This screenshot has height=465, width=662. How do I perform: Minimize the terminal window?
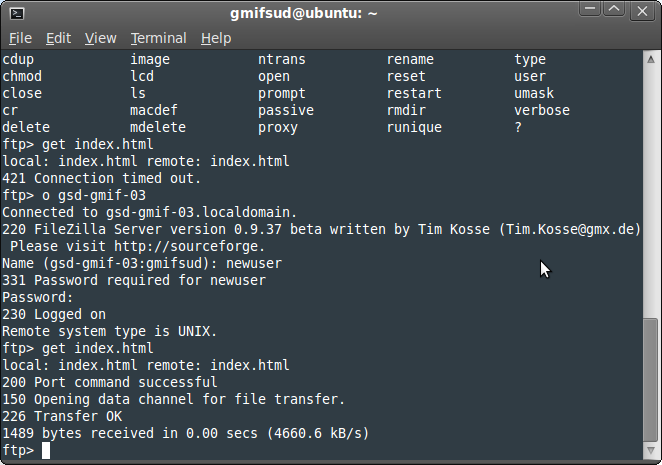tap(590, 9)
